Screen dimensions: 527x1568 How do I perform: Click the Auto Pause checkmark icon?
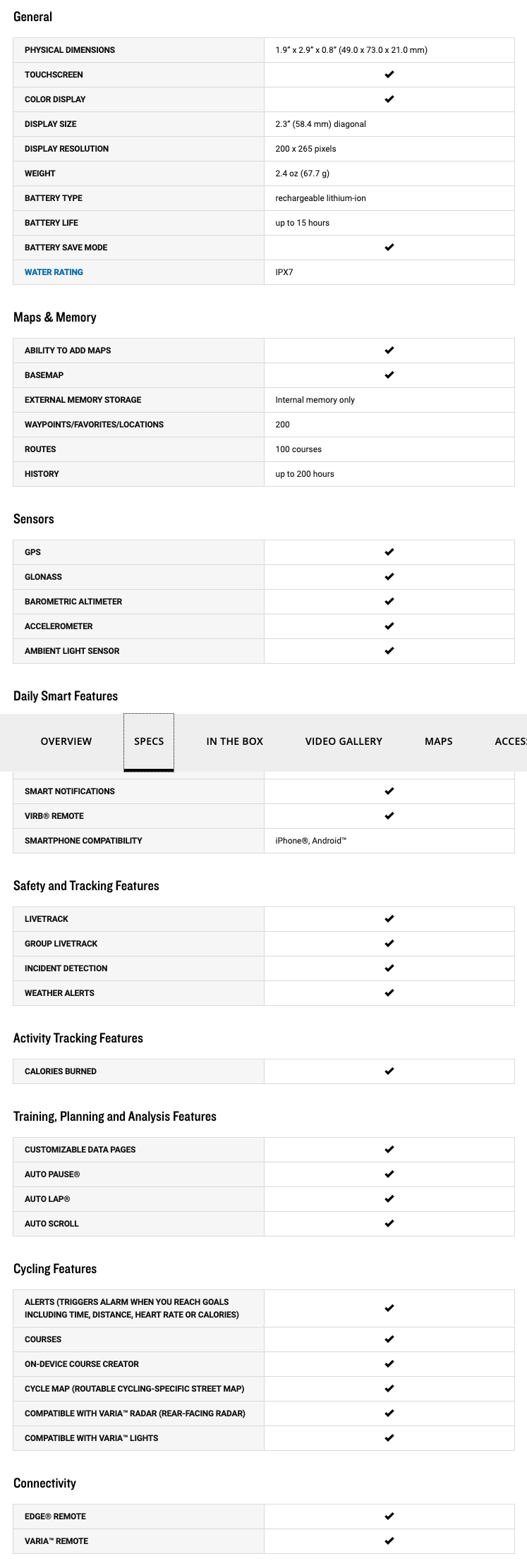[x=389, y=1174]
